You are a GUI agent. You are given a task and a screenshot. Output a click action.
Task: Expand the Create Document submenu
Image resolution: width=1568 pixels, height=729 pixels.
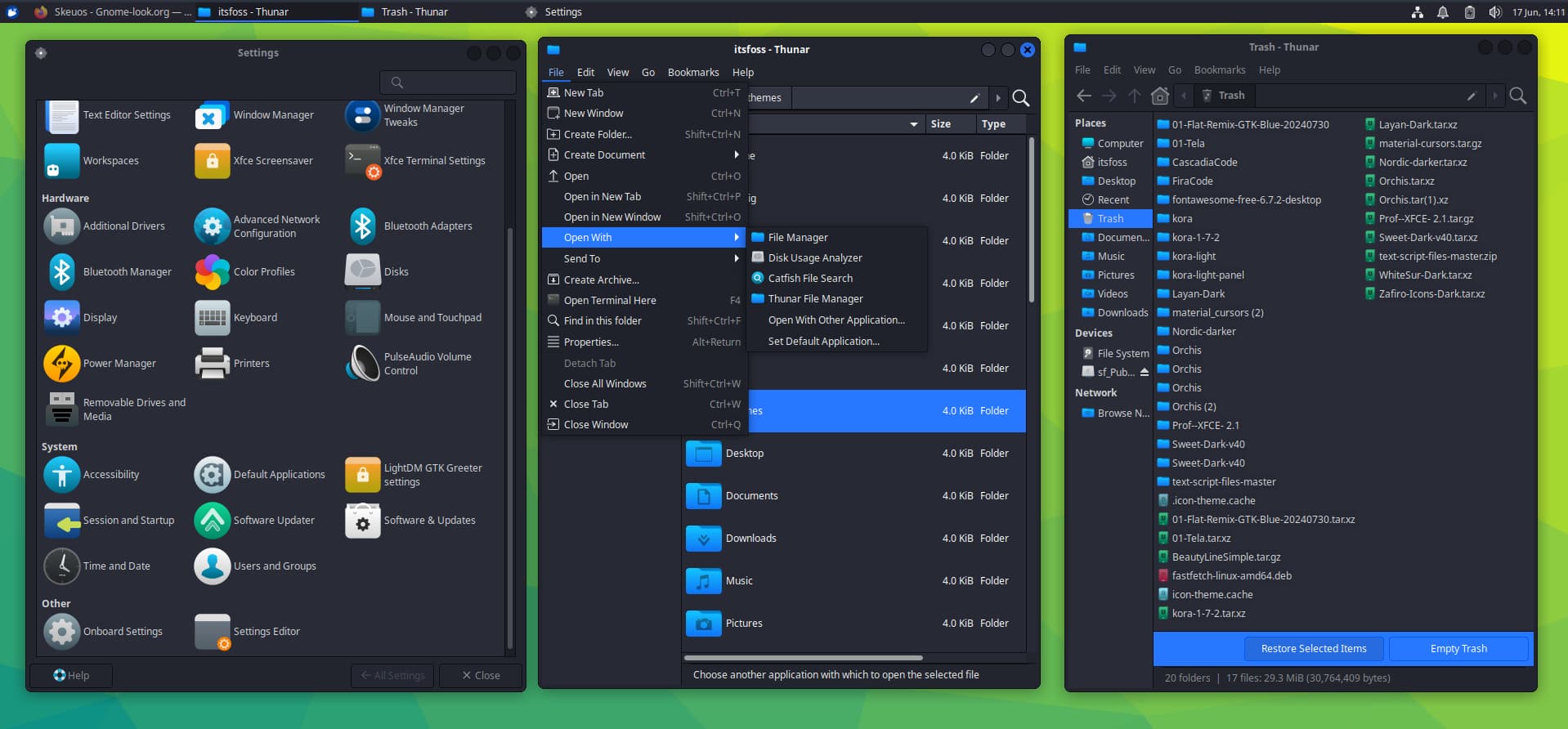[x=644, y=155]
